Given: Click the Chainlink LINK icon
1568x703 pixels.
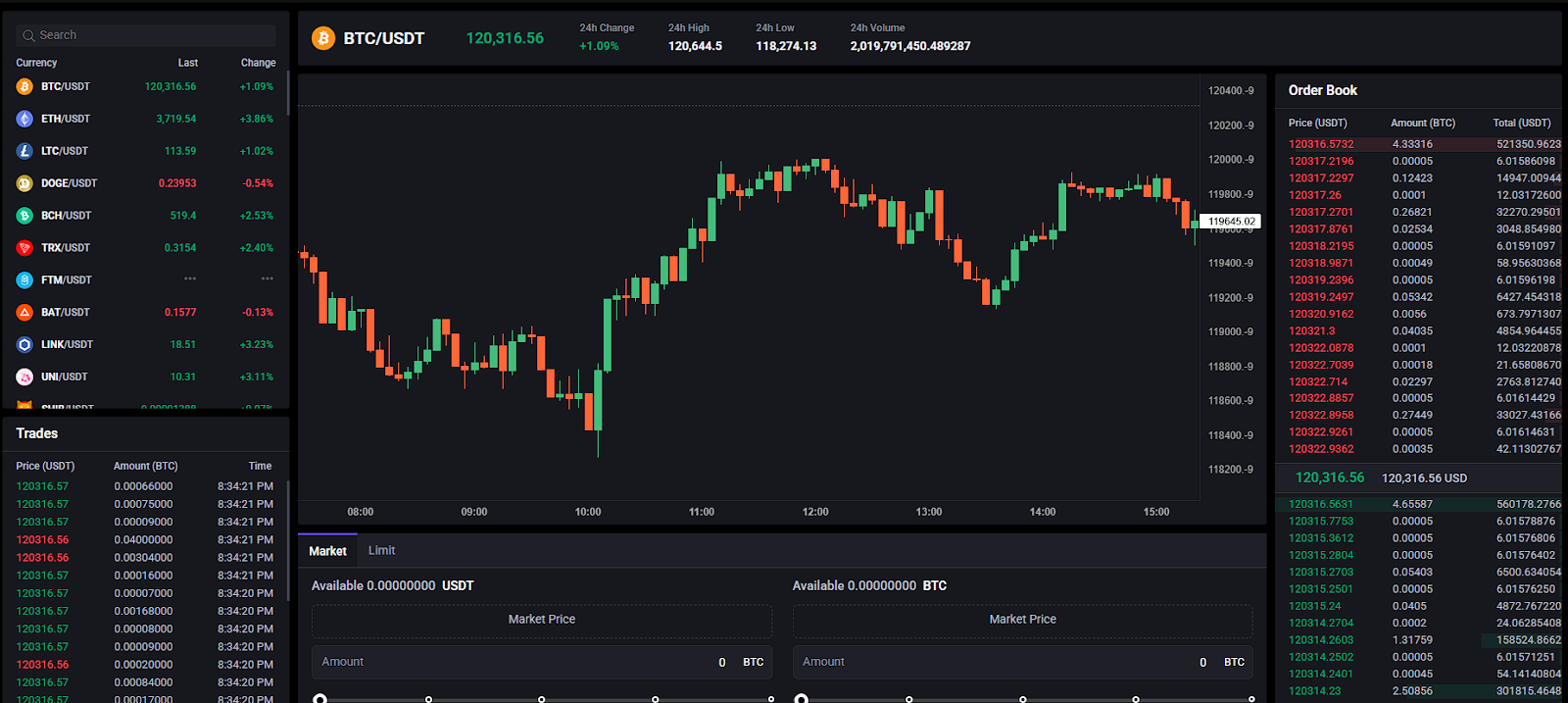Looking at the screenshot, I should [x=24, y=345].
